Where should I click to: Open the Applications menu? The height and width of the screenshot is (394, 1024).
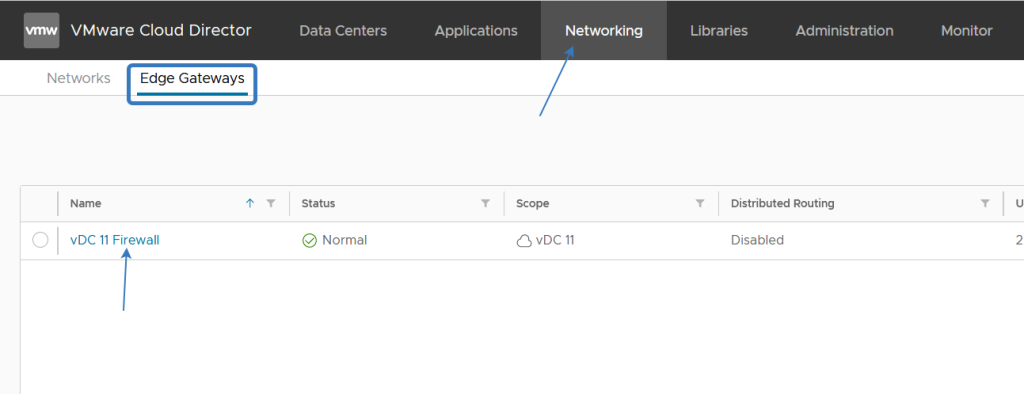[x=476, y=31]
